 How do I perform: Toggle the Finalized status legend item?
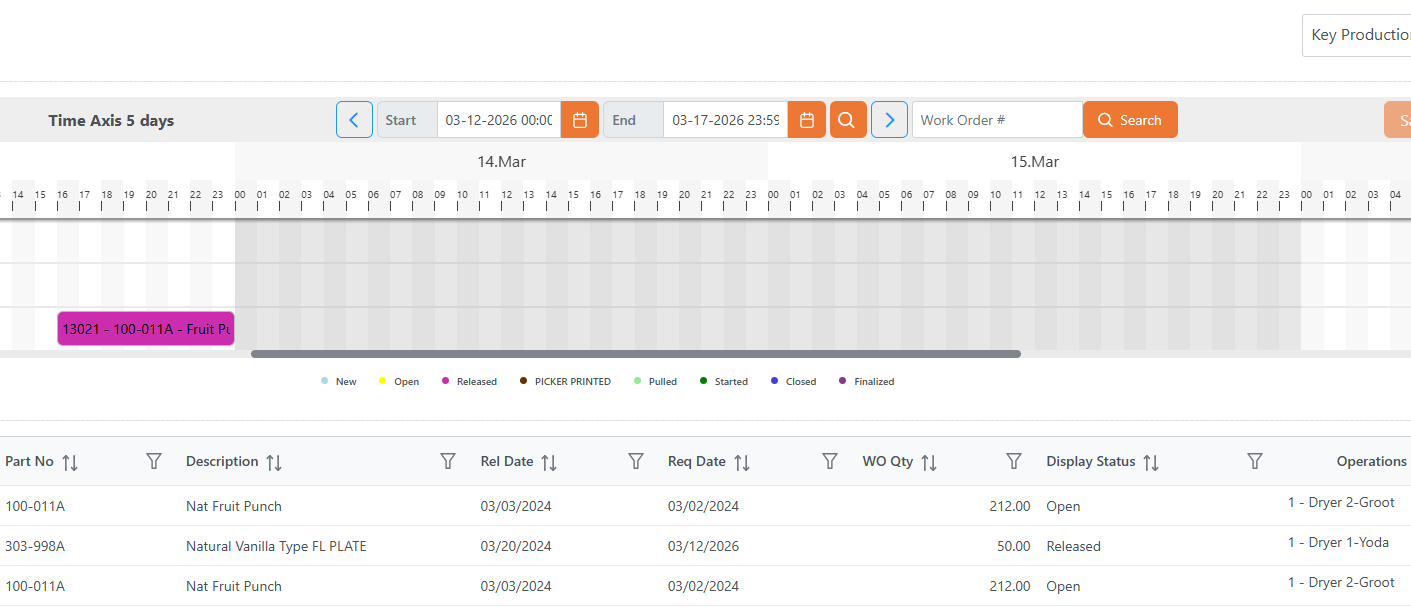click(867, 382)
